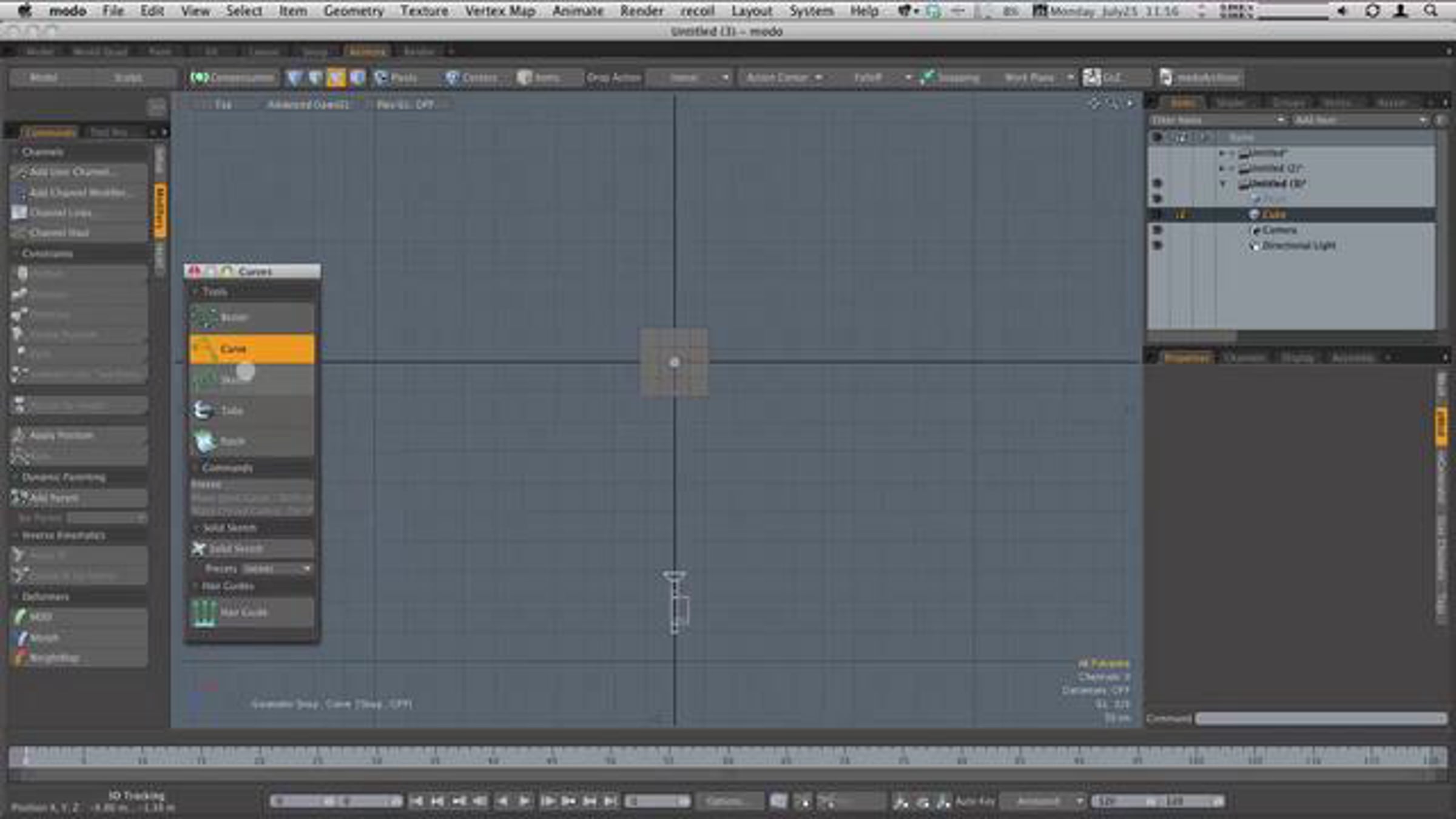Open the Geometry menu
This screenshot has width=1456, height=819.
(354, 10)
